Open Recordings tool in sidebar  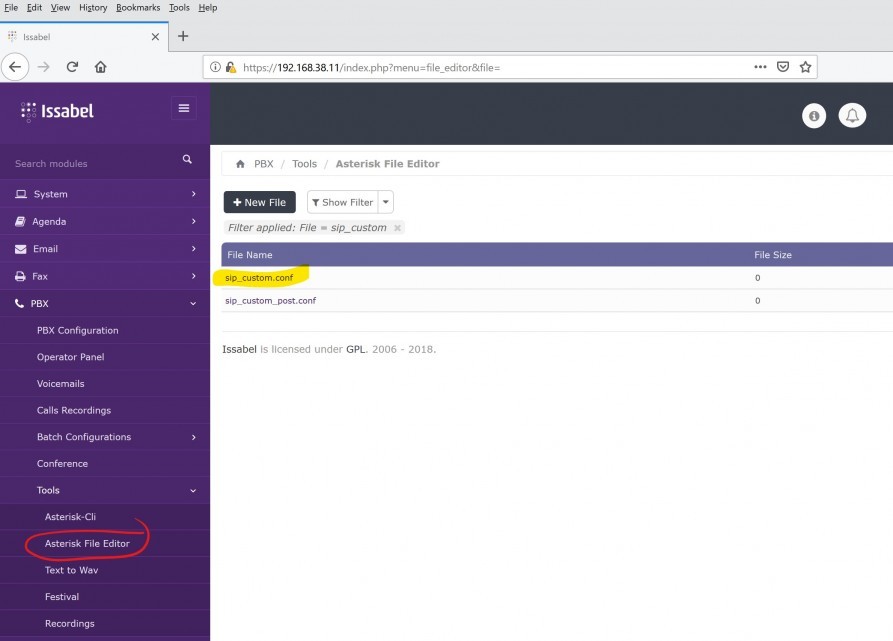click(69, 623)
